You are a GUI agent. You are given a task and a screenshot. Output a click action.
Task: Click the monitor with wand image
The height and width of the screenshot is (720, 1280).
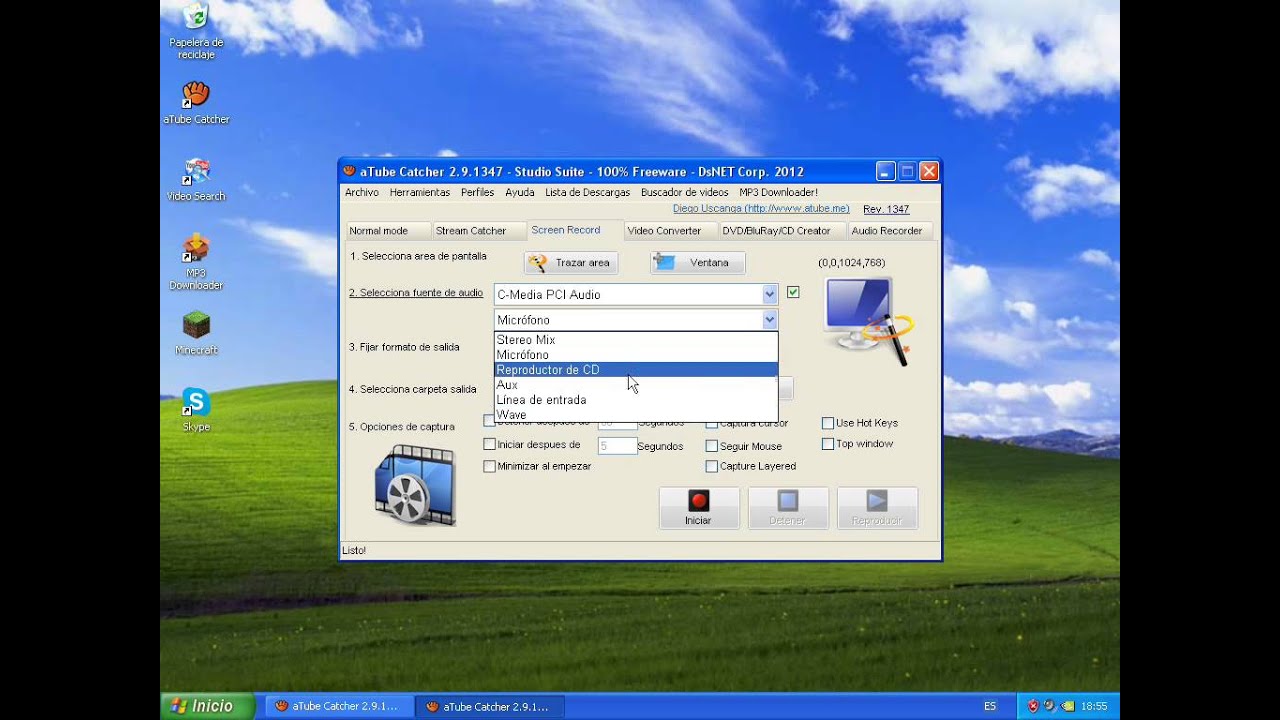point(868,322)
